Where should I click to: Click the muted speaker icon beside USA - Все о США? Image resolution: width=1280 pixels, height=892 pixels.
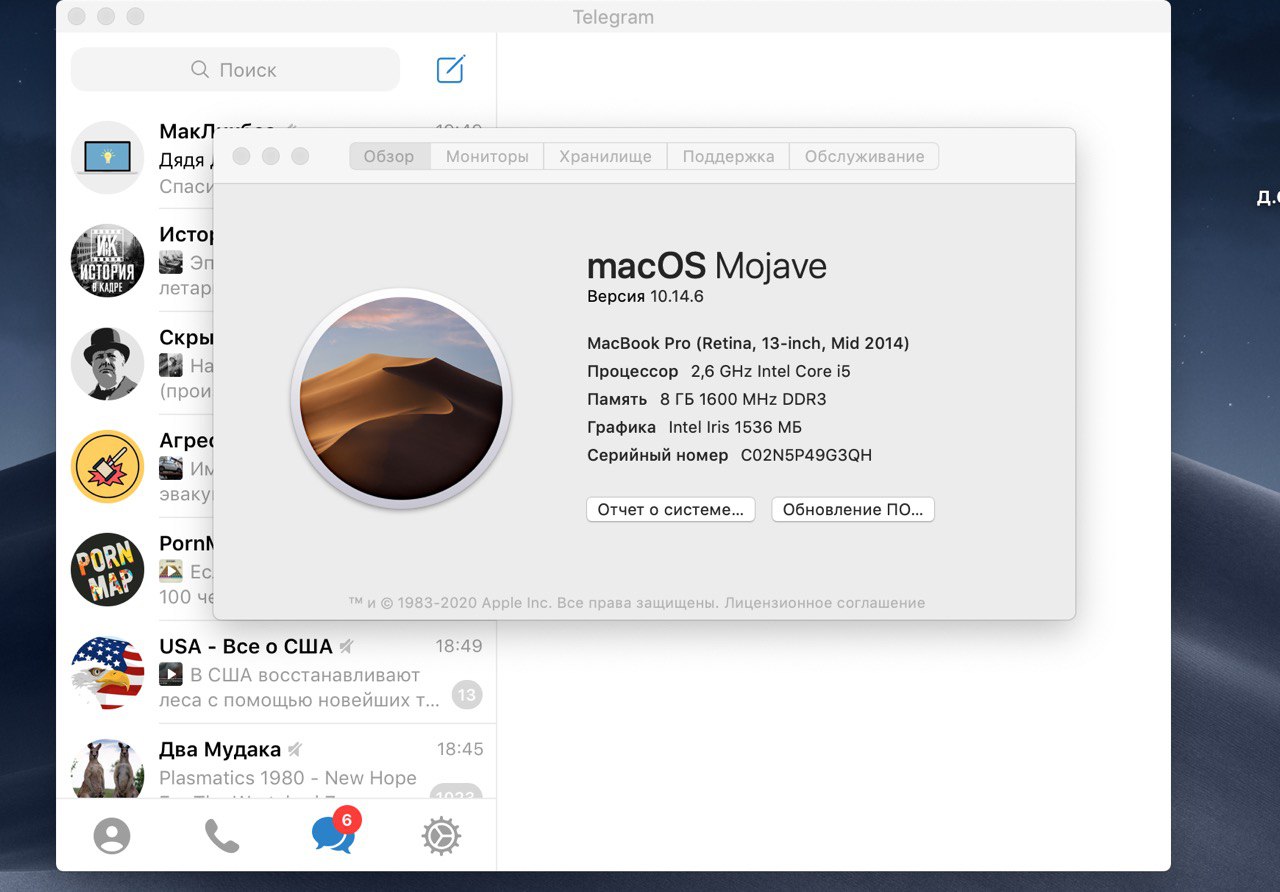tap(346, 646)
